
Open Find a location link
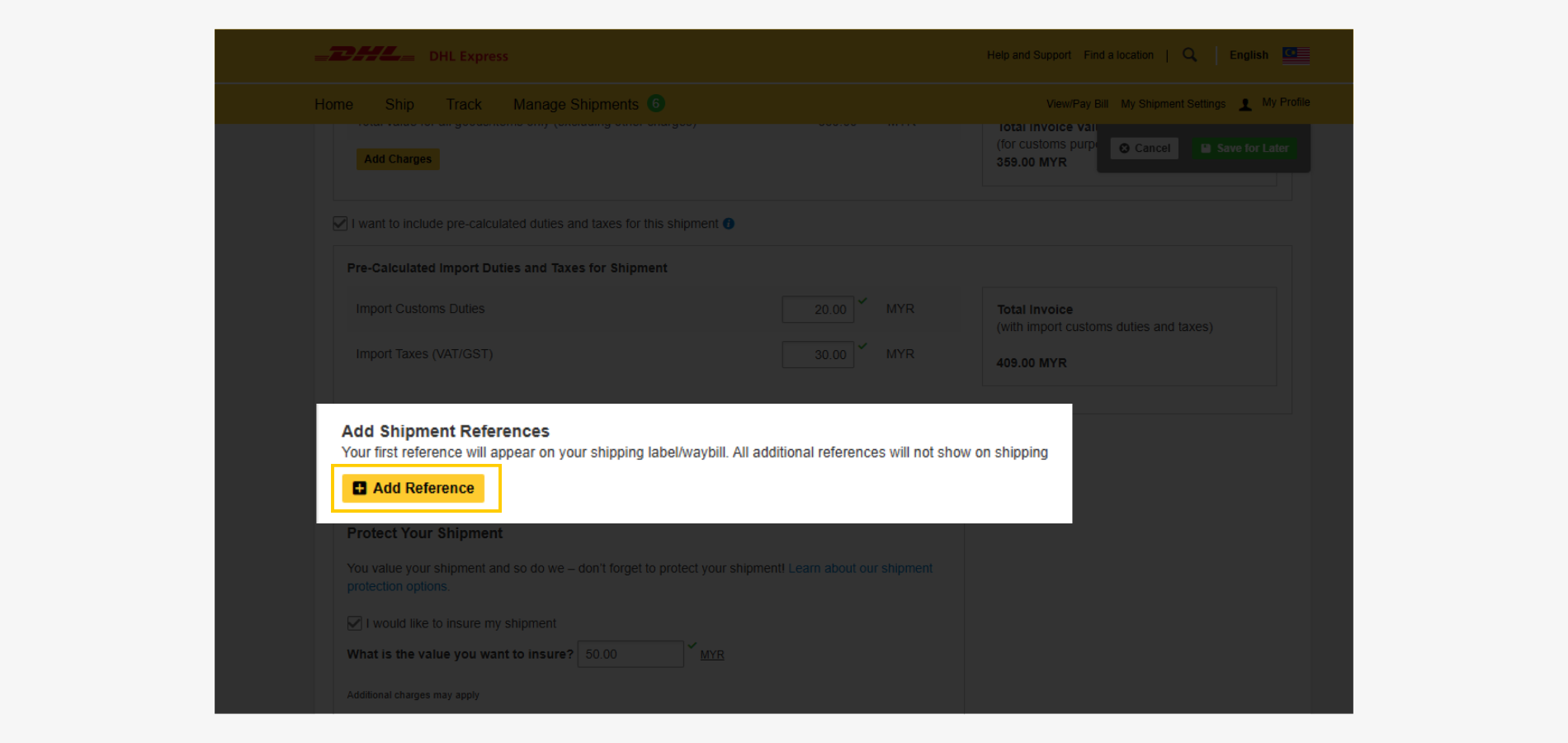click(x=1118, y=55)
